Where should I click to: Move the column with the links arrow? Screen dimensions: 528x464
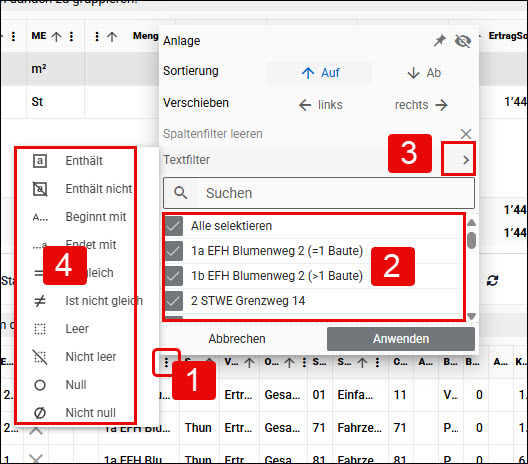coord(320,105)
